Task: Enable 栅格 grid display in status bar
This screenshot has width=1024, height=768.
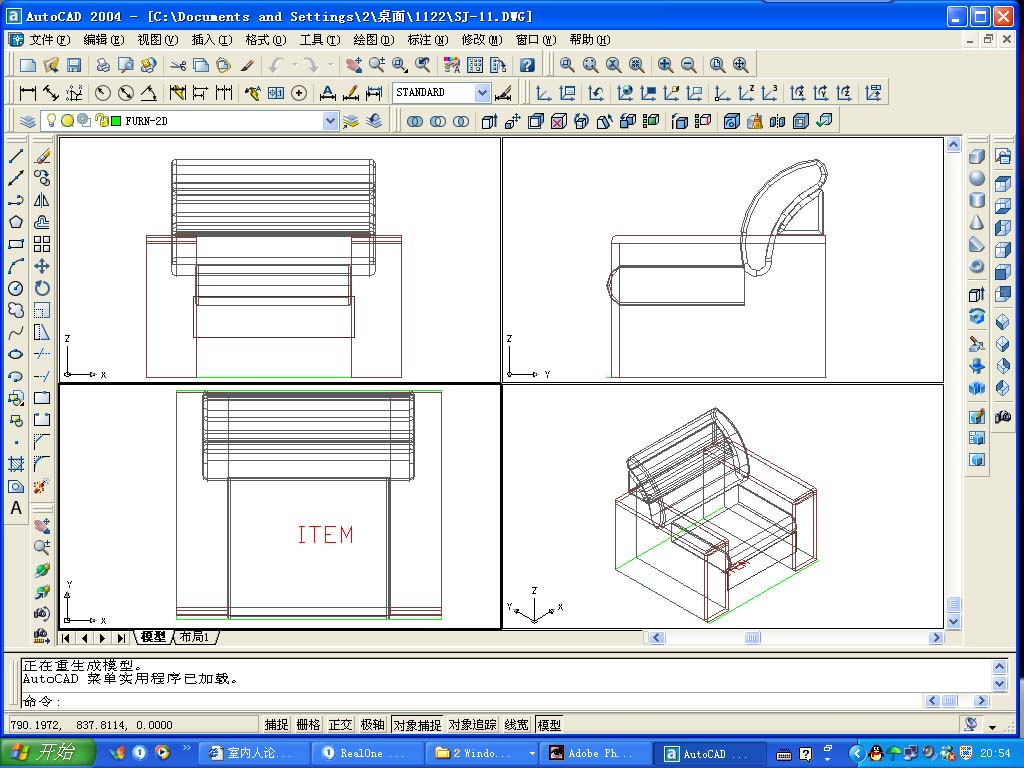Action: [x=308, y=725]
